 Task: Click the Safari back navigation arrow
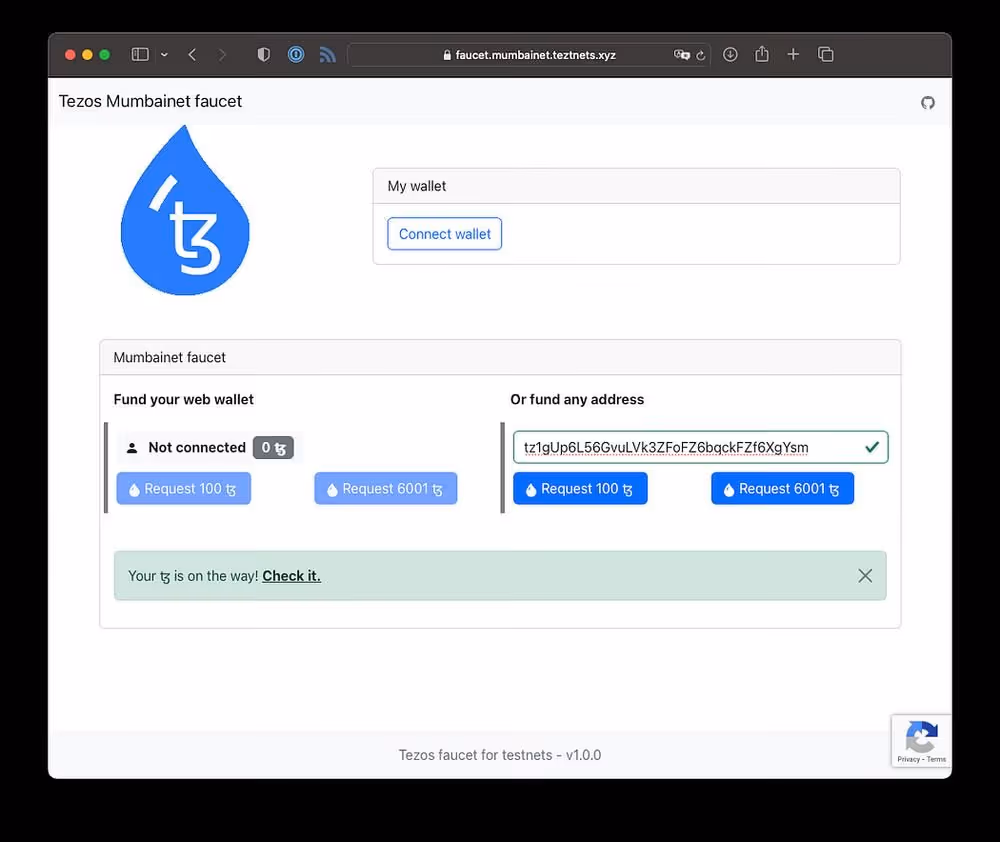[x=192, y=54]
